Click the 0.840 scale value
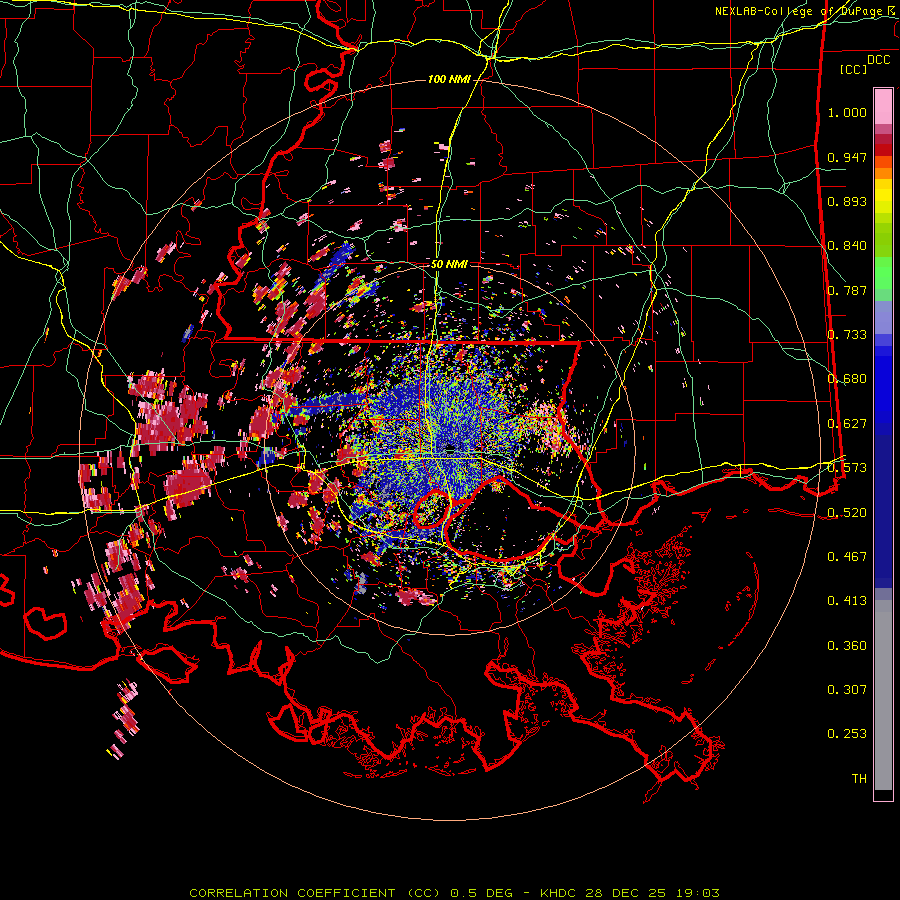900x900 pixels. (847, 246)
